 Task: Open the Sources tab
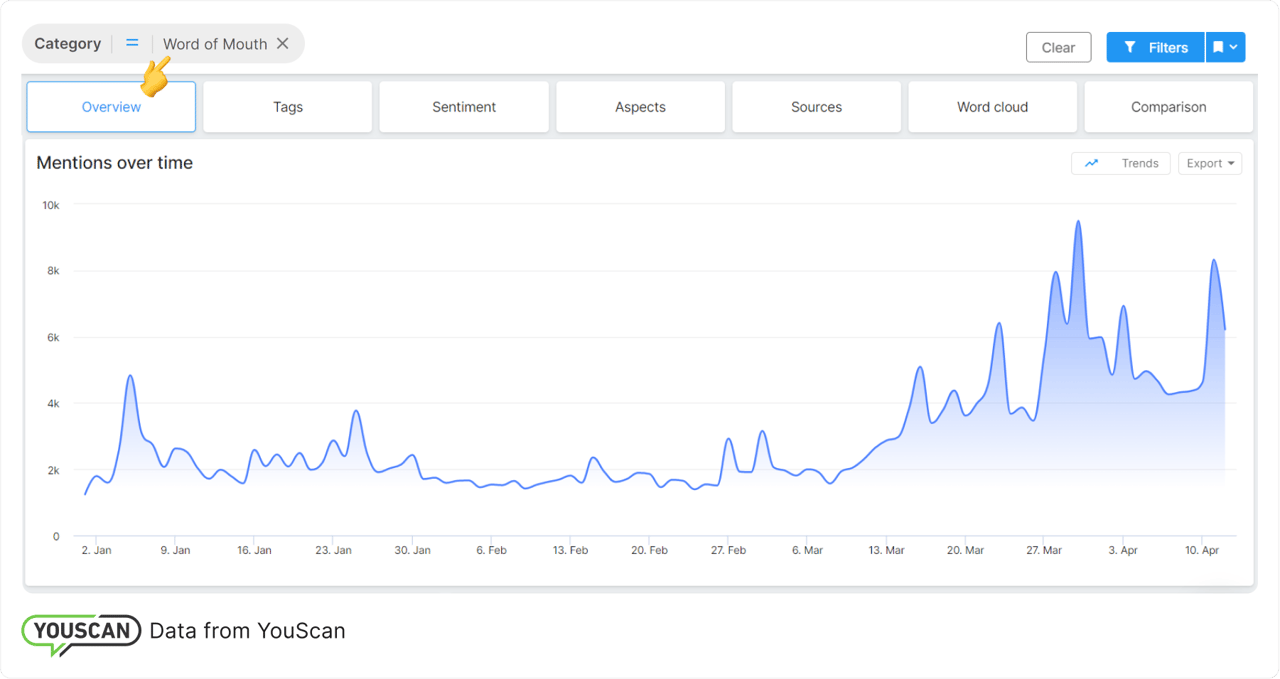coord(816,107)
